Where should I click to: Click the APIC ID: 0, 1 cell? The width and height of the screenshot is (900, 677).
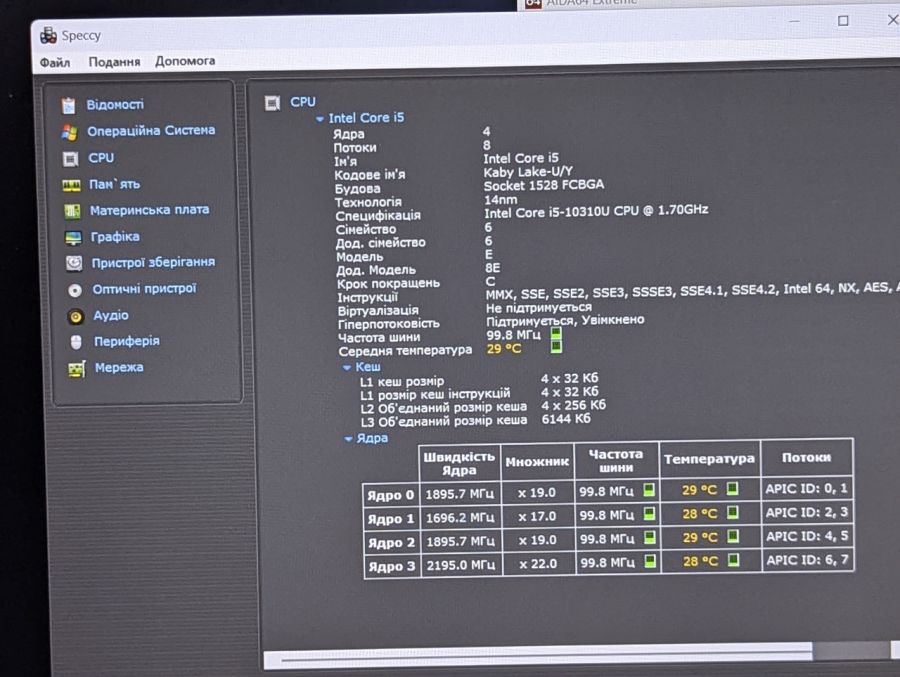pyautogui.click(x=806, y=489)
